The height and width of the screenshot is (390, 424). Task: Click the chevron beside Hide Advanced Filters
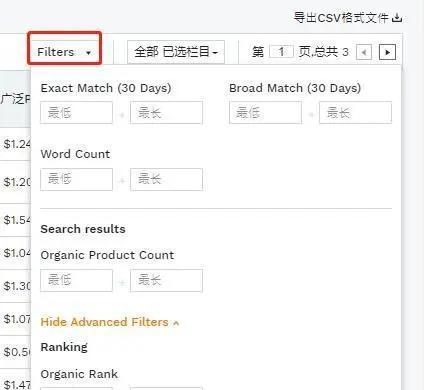176,323
